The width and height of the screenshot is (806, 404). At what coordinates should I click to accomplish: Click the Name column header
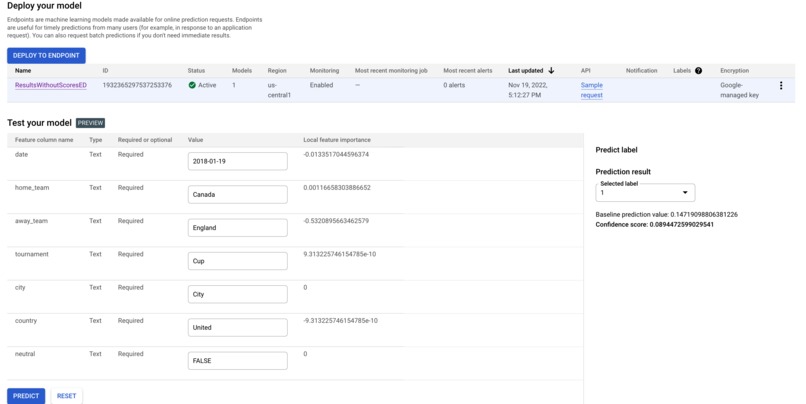pos(23,71)
